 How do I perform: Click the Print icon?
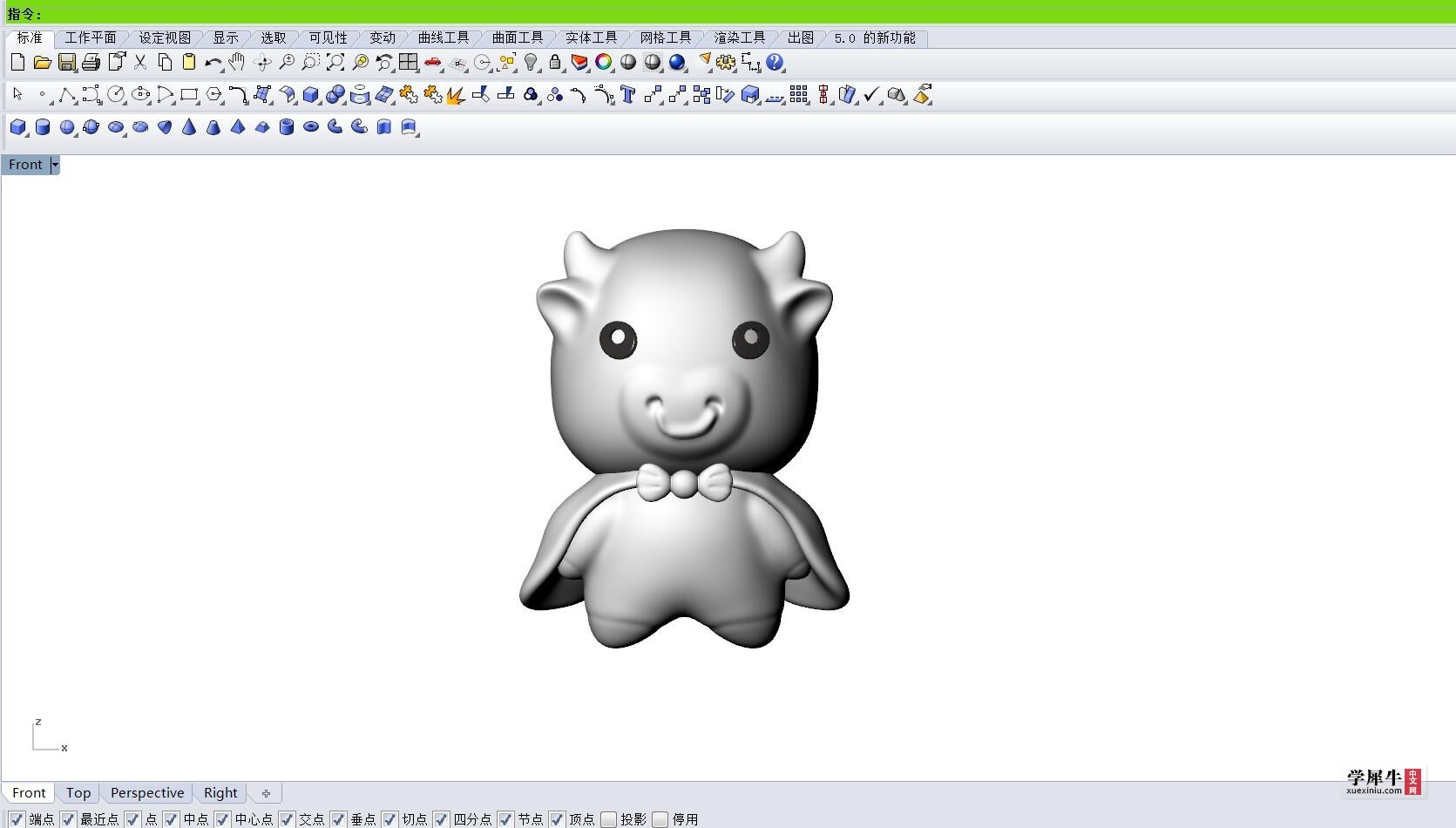coord(91,62)
